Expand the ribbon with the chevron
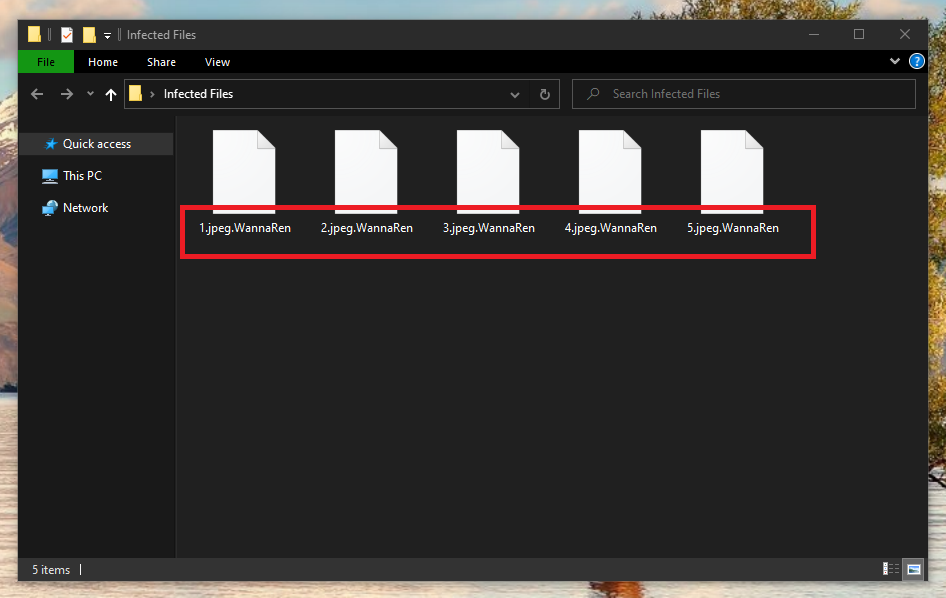 [x=895, y=61]
